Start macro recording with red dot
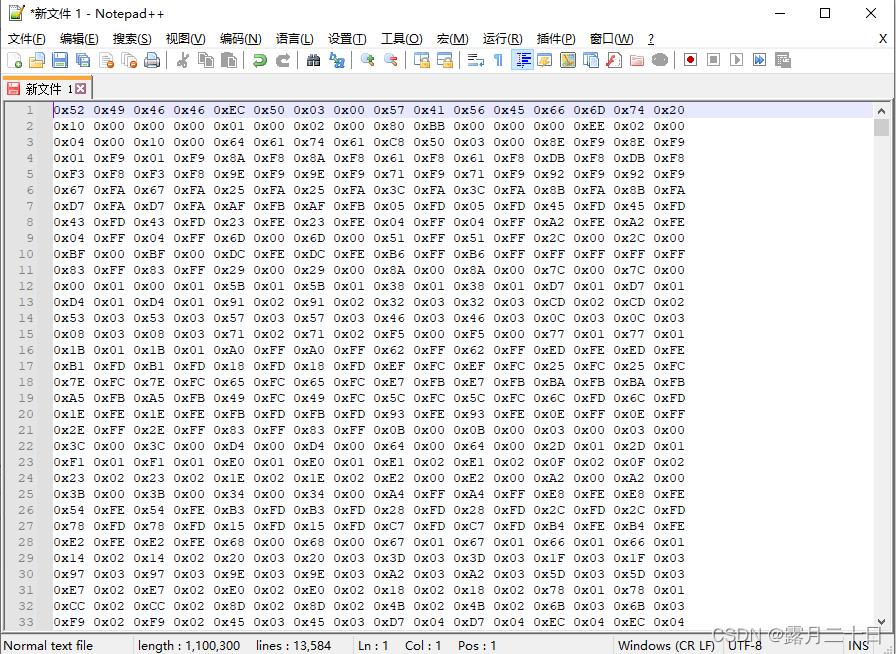 (x=690, y=60)
